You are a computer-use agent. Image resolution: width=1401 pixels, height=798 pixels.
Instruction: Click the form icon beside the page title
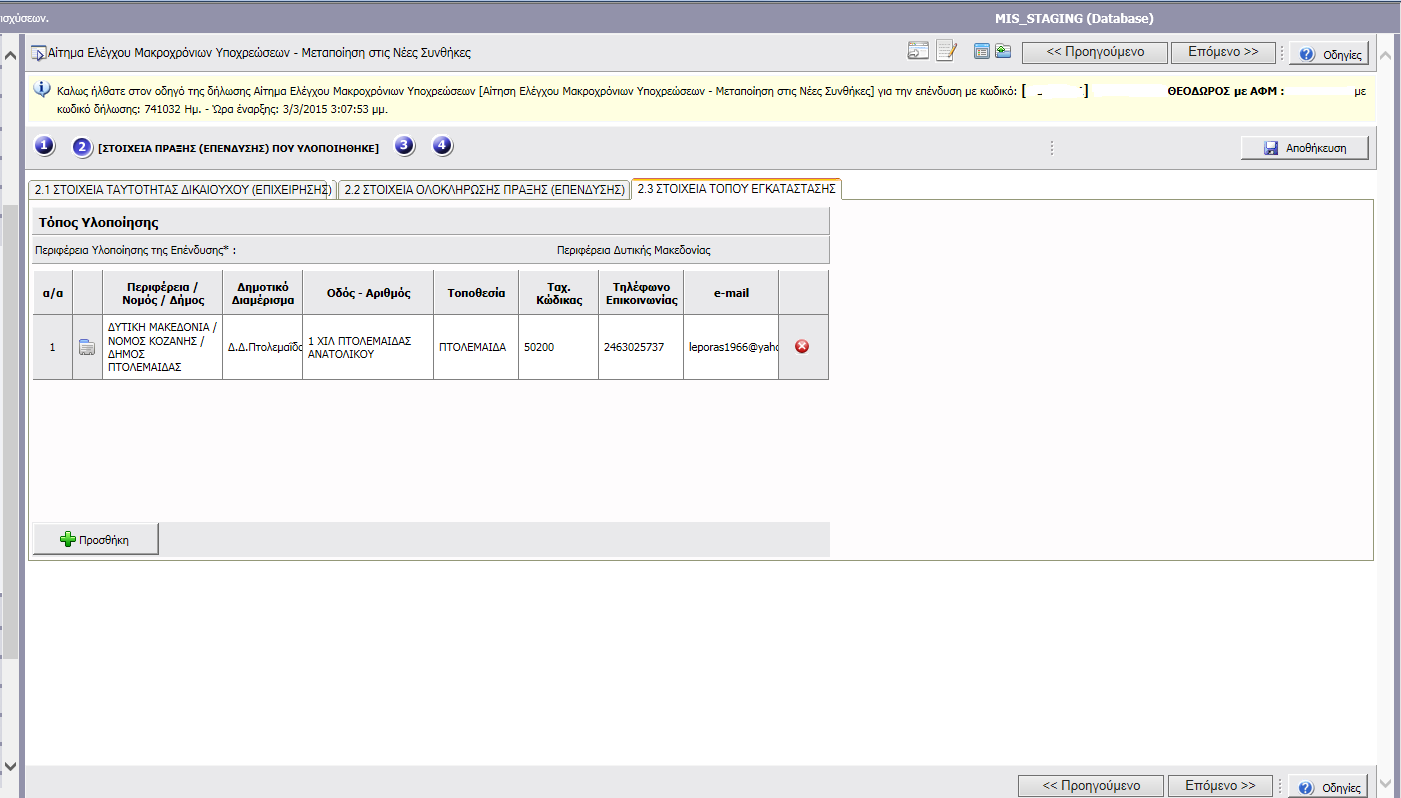pyautogui.click(x=38, y=53)
